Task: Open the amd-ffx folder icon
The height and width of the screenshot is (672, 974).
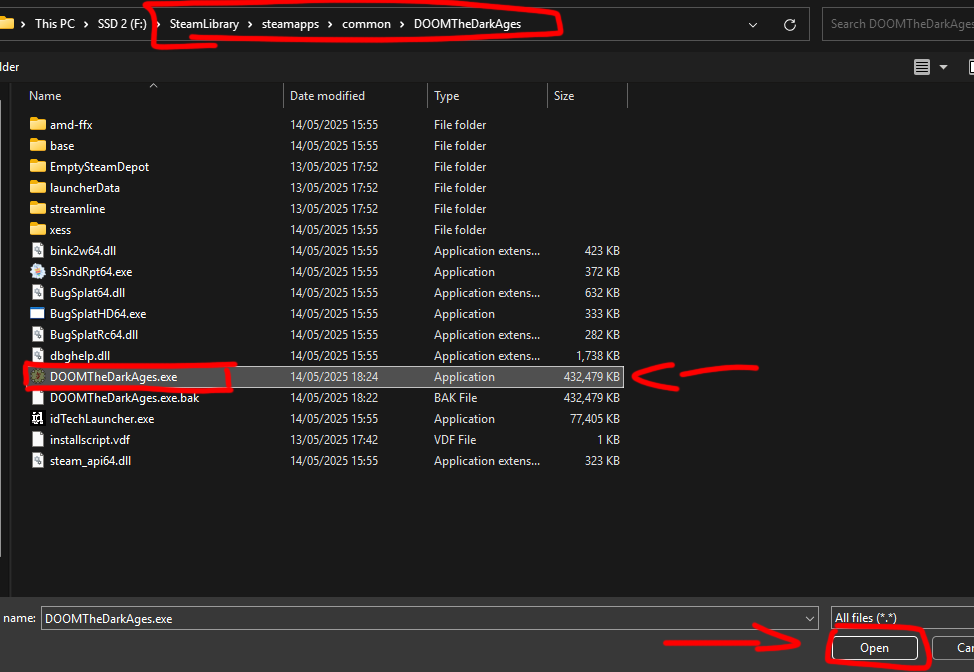Action: point(38,124)
